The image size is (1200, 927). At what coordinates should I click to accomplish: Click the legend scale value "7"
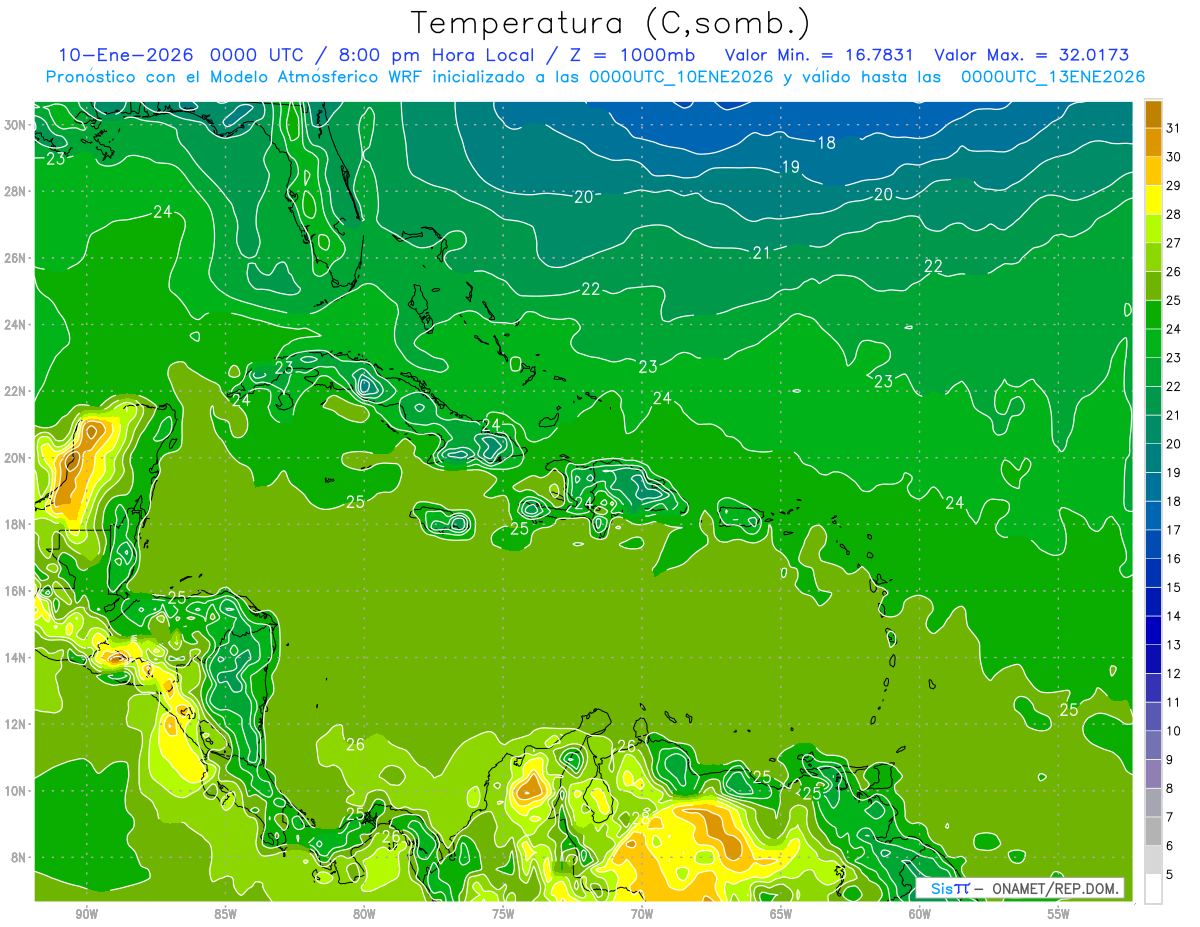tap(1170, 817)
